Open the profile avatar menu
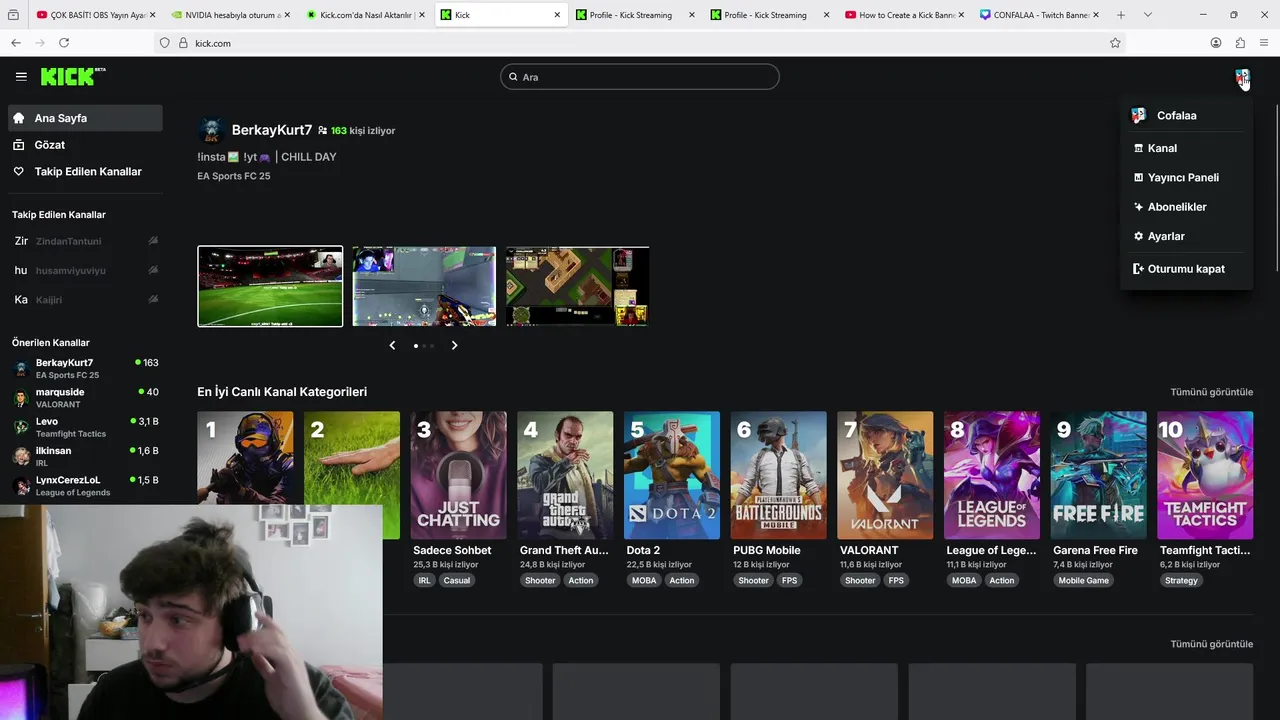The width and height of the screenshot is (1280, 720). tap(1242, 77)
